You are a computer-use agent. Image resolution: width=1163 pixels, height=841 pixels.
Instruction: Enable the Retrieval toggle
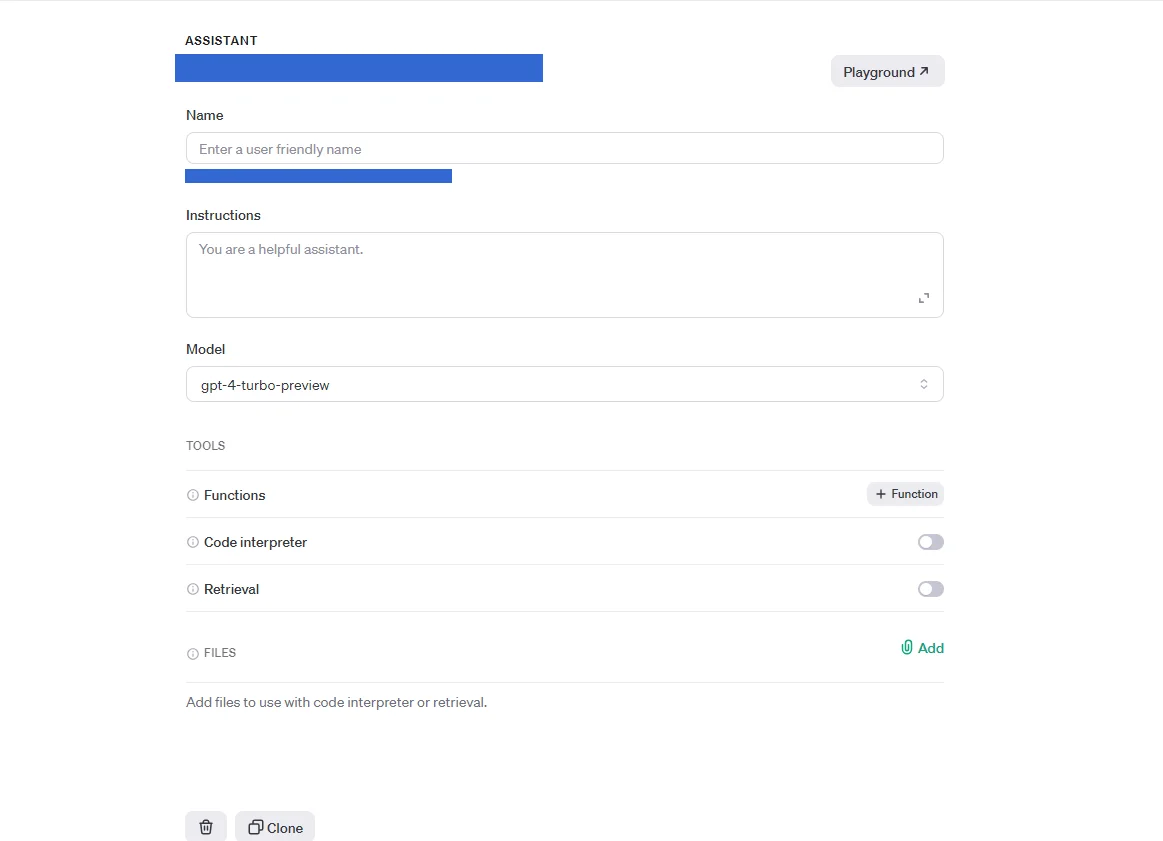tap(930, 589)
